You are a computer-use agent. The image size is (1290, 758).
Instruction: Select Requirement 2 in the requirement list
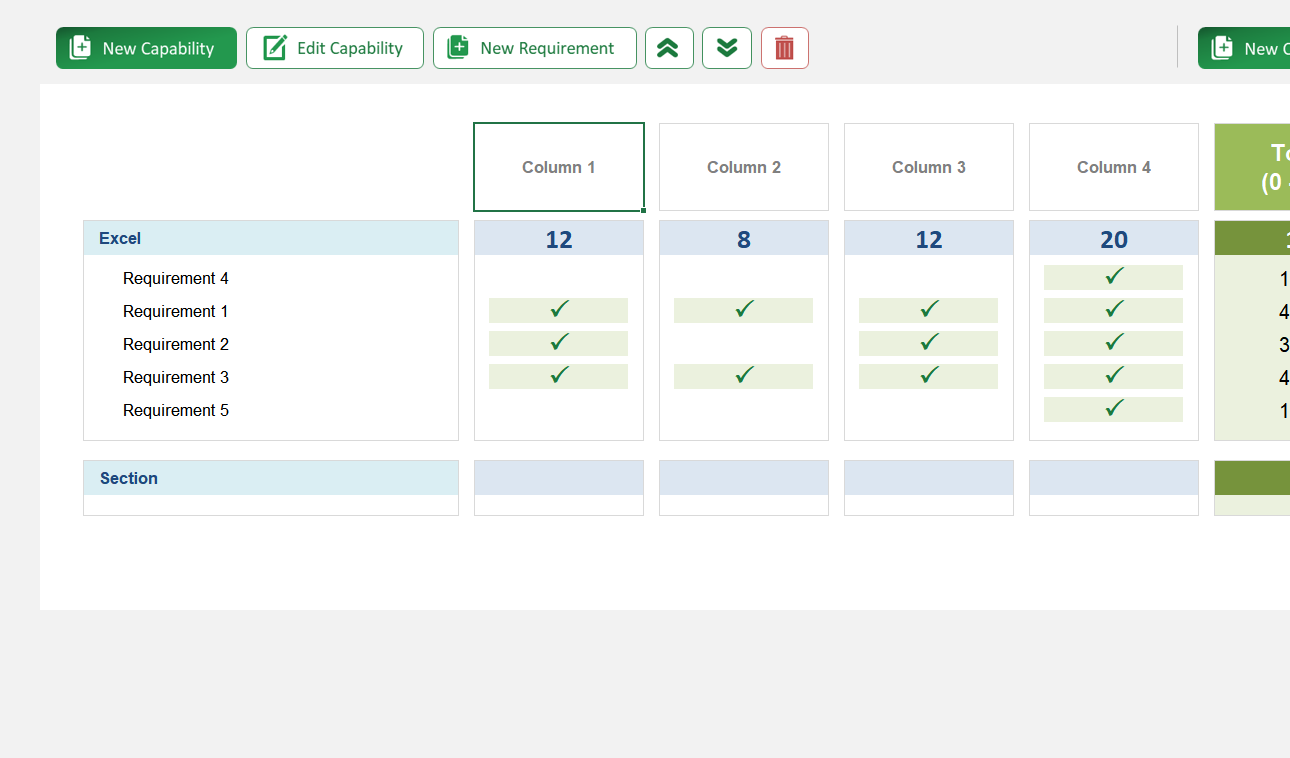(176, 343)
